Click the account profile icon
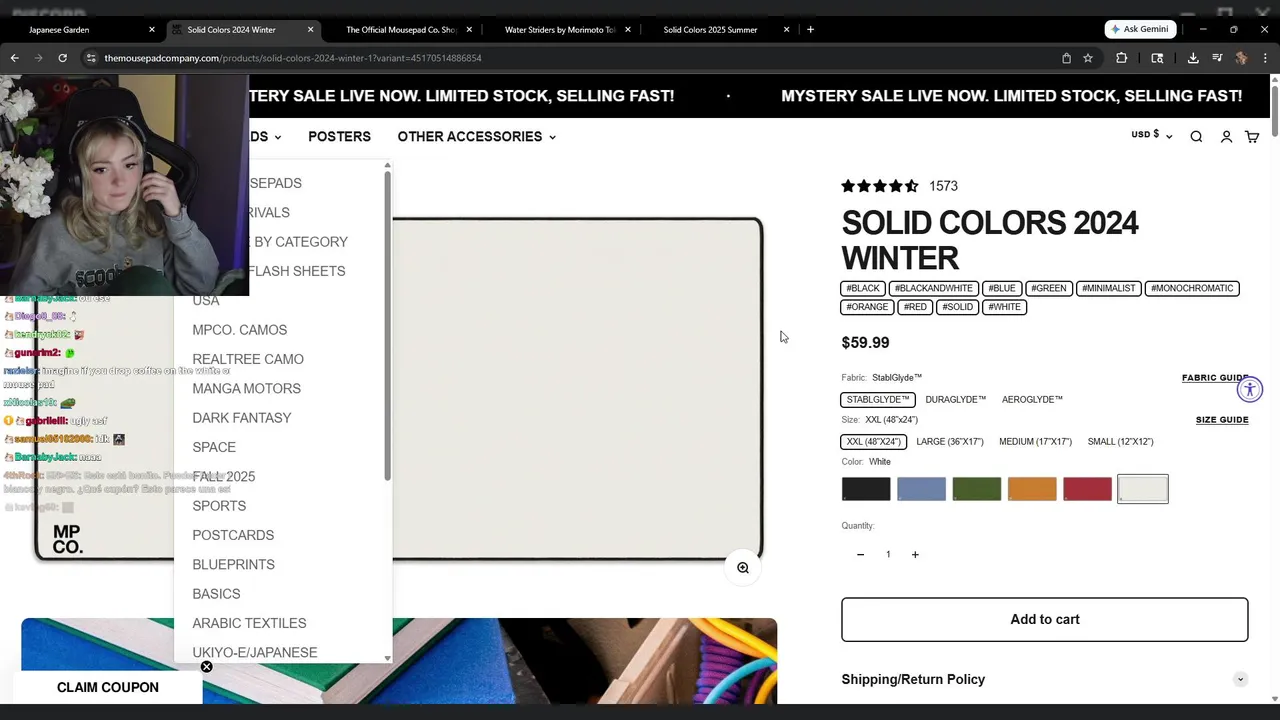1280x720 pixels. [1226, 137]
